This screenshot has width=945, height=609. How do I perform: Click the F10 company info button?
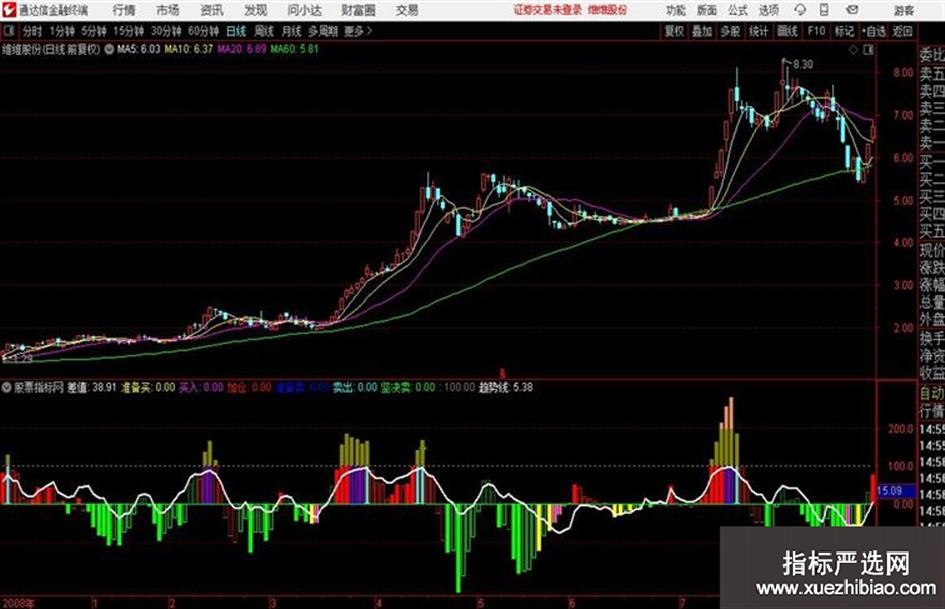click(x=816, y=31)
